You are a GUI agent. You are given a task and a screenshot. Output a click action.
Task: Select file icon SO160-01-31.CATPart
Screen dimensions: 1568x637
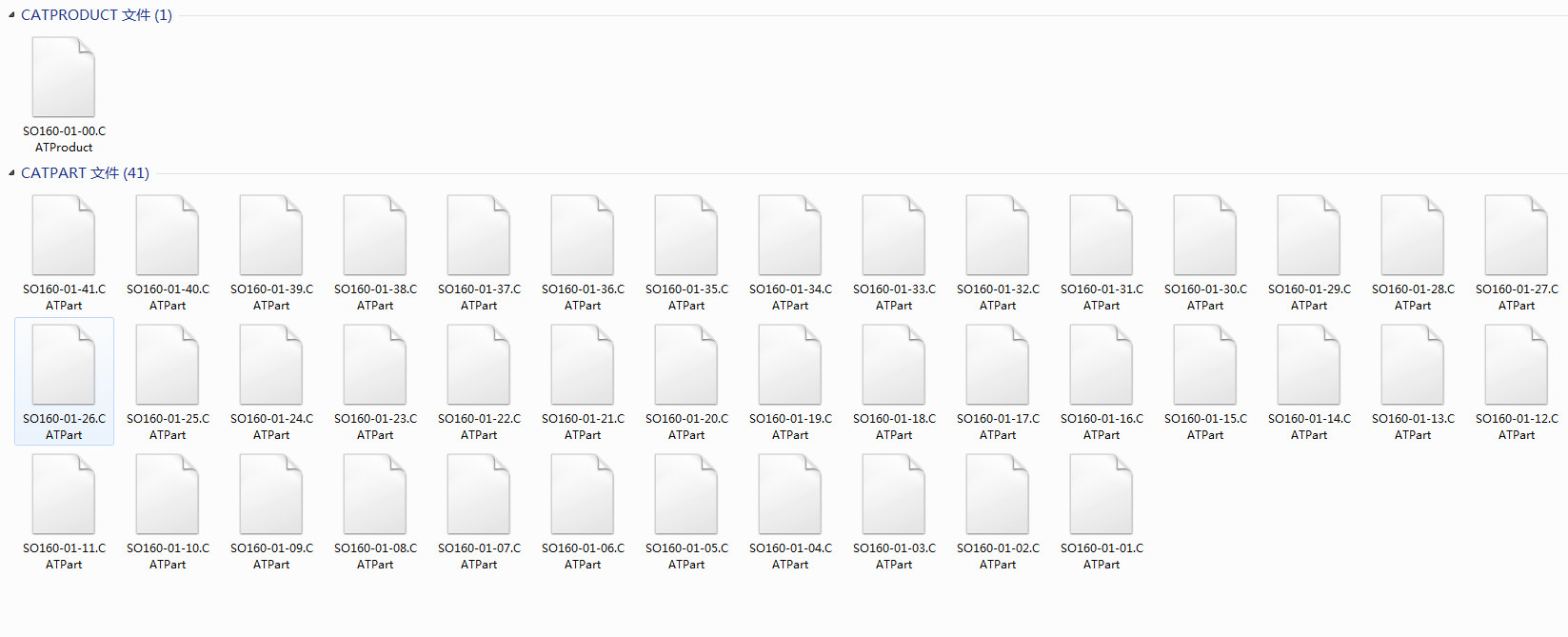tap(1102, 235)
